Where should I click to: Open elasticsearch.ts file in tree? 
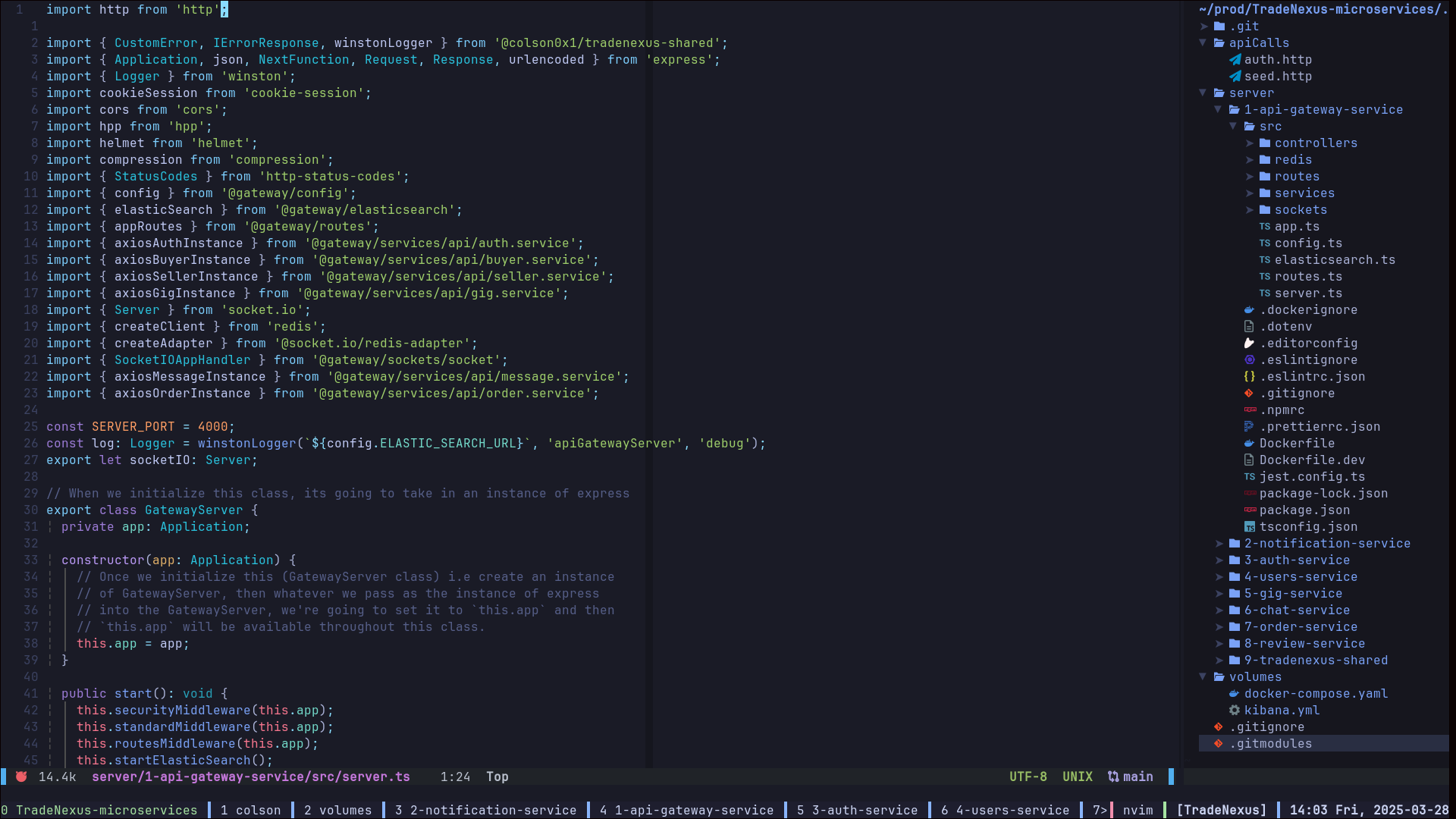click(1334, 260)
